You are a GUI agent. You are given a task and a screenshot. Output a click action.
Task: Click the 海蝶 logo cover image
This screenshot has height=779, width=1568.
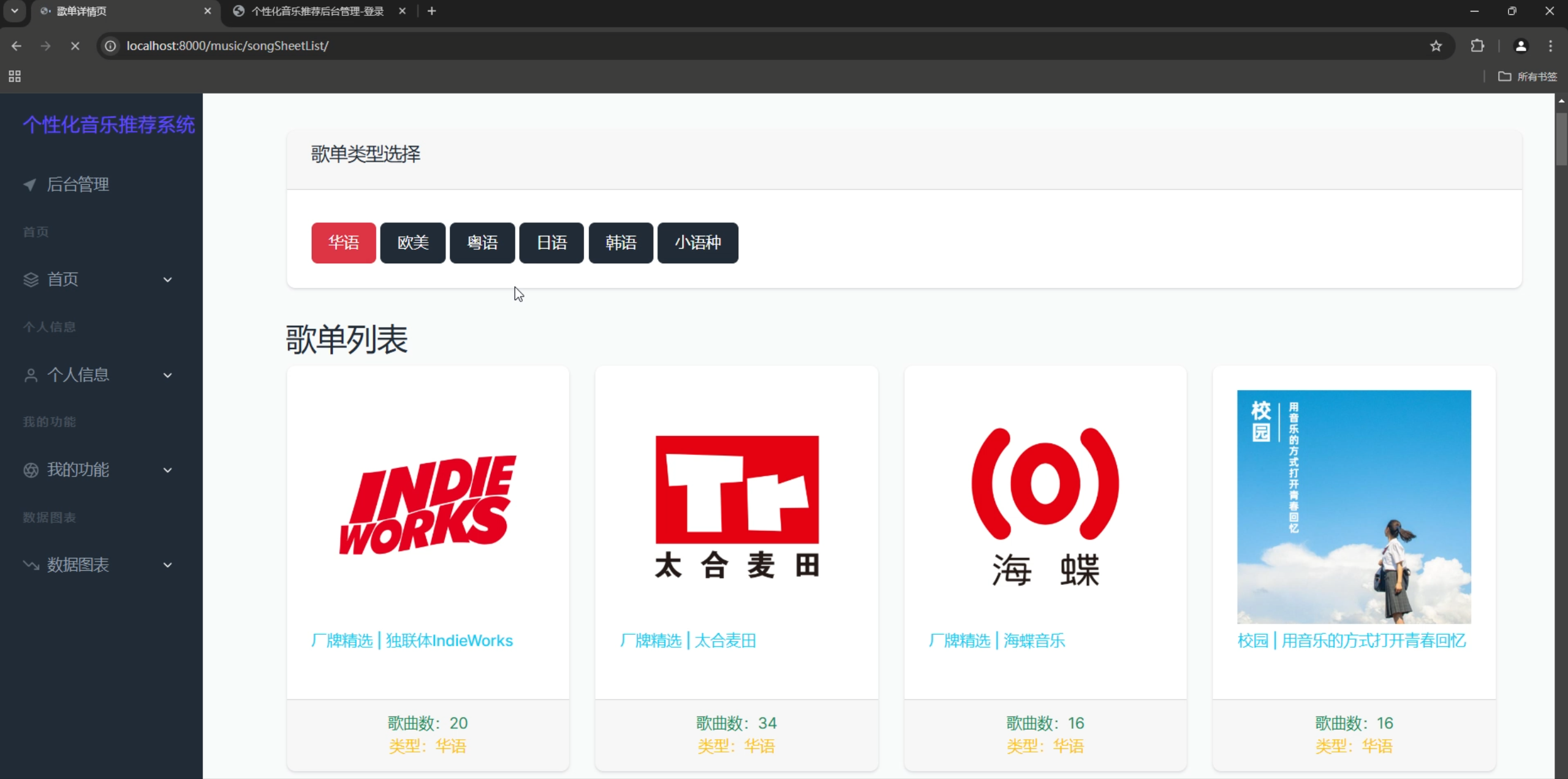pos(1045,506)
